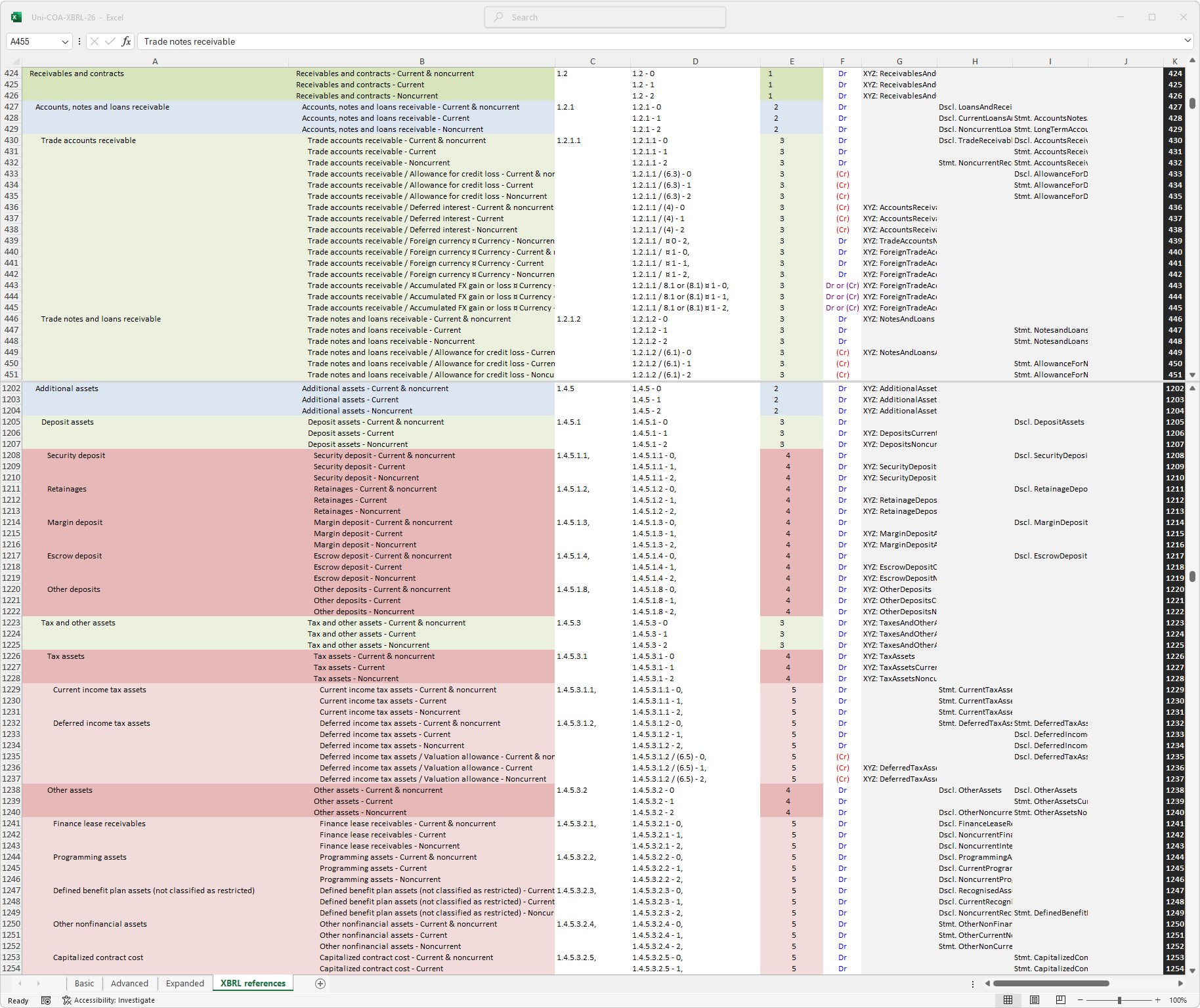
Task: Select column G header
Action: pyautogui.click(x=899, y=62)
